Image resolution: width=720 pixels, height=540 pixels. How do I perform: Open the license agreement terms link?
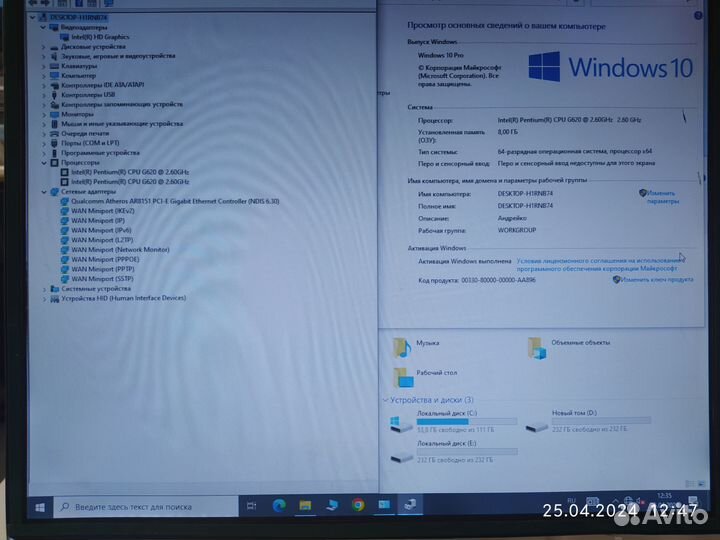click(x=600, y=264)
